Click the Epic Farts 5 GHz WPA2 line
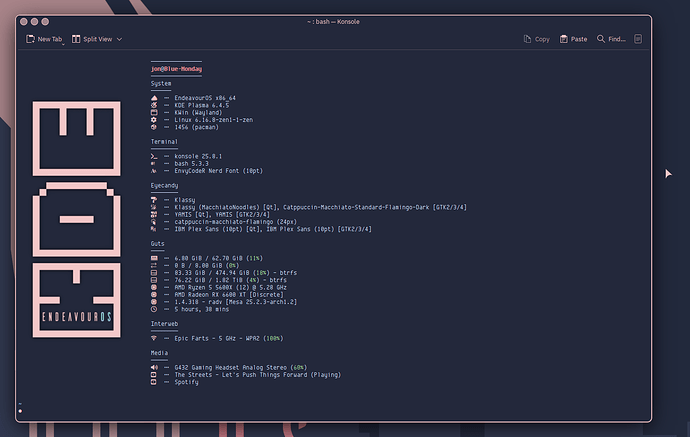Viewport: 690px width, 437px height. (x=229, y=338)
